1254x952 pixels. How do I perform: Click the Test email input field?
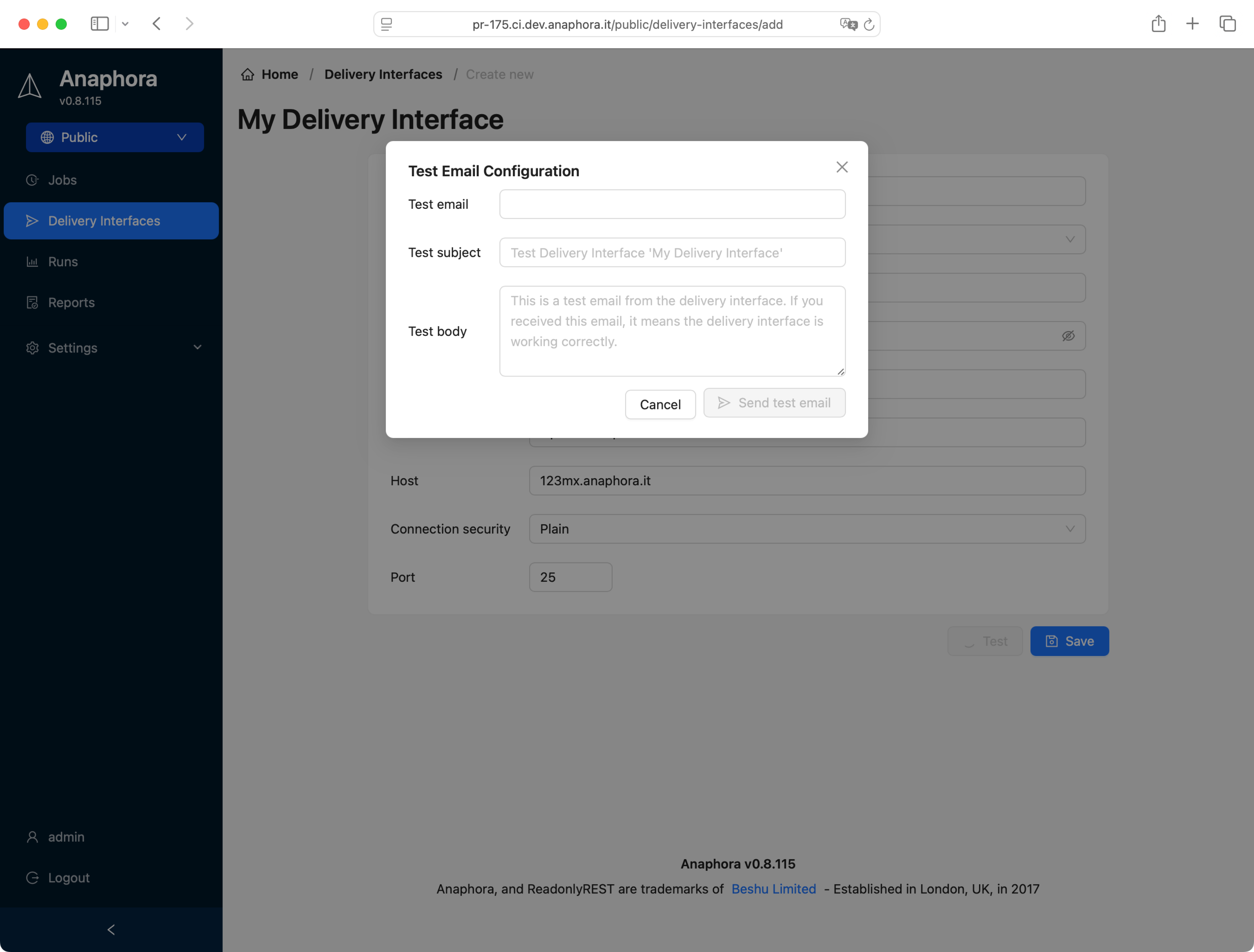672,204
